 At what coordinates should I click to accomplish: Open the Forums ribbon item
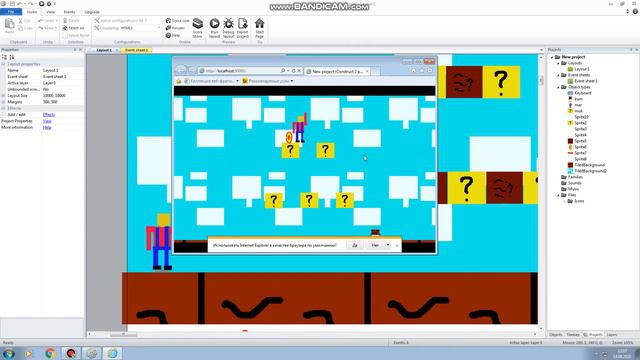click(x=175, y=28)
